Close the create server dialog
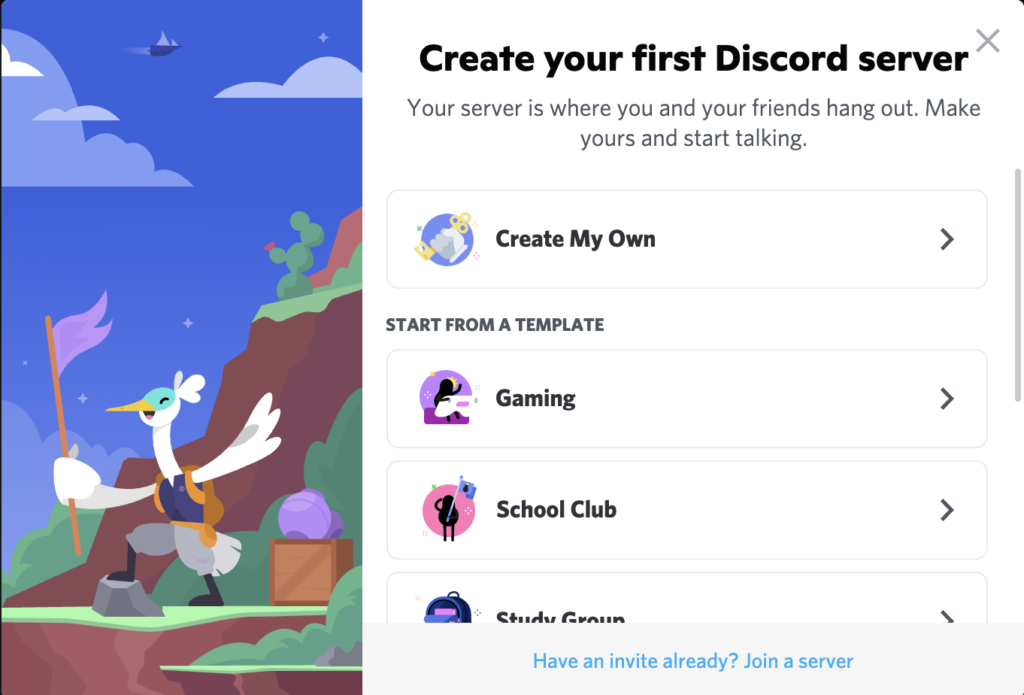1024x695 pixels. tap(987, 40)
